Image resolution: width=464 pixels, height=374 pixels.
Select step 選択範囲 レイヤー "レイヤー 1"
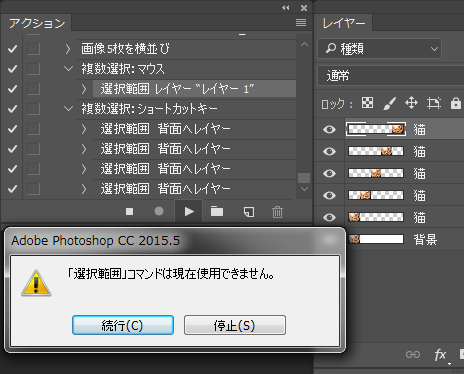[x=194, y=89]
